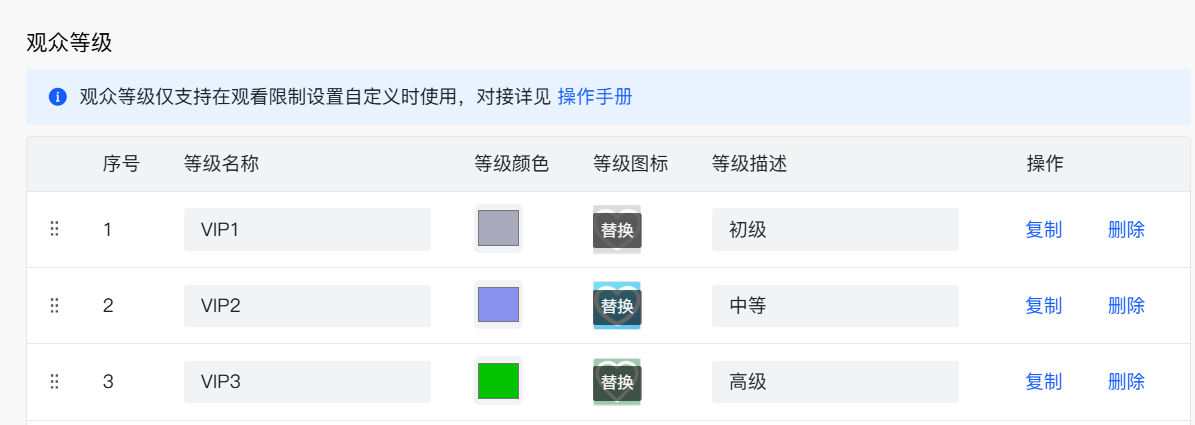Click VIP3 level icon thumbnail
The image size is (1195, 425).
coord(617,382)
